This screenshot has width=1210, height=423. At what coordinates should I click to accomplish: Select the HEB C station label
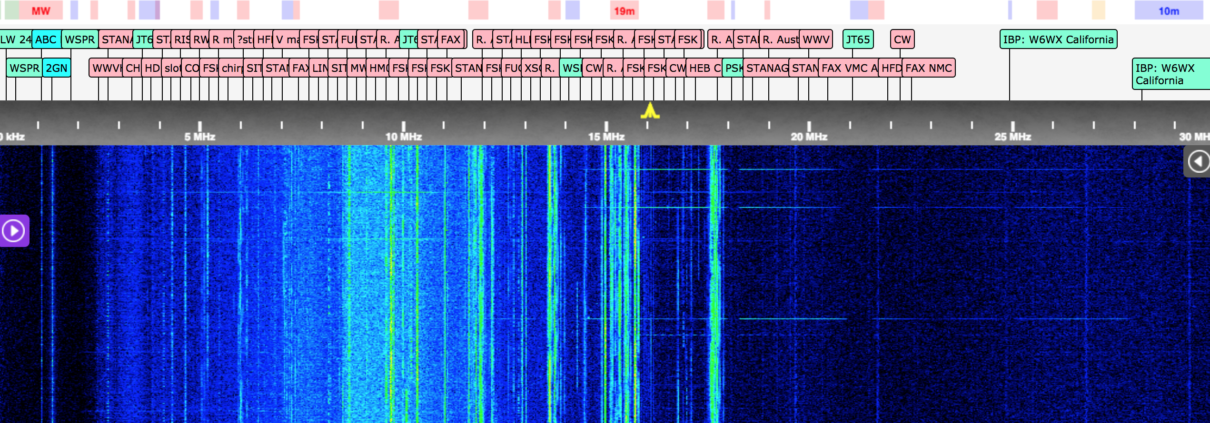[703, 68]
